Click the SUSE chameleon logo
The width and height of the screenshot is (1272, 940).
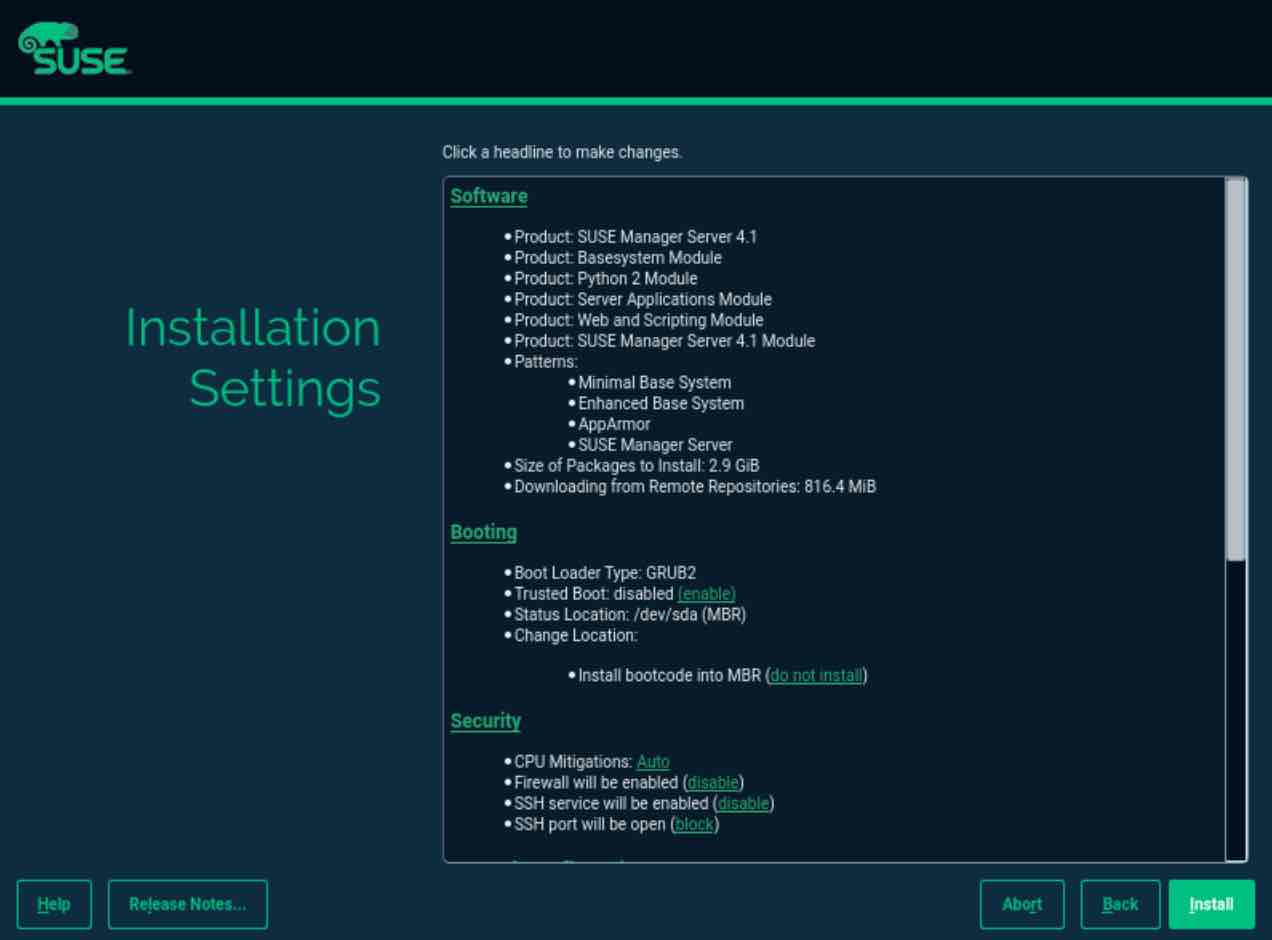tap(74, 49)
